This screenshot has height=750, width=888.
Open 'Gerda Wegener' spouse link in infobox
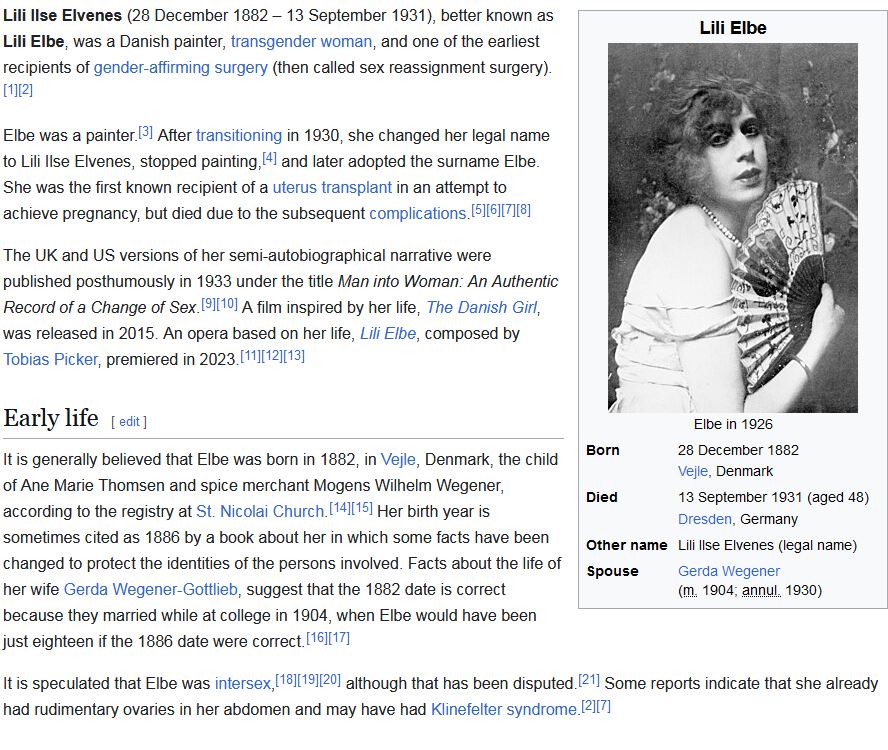click(729, 571)
